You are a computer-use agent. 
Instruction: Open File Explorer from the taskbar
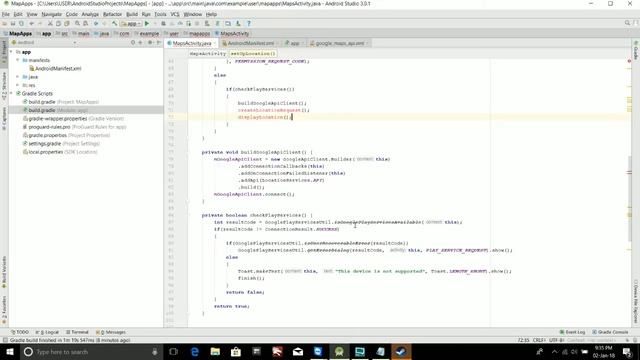coord(215,352)
